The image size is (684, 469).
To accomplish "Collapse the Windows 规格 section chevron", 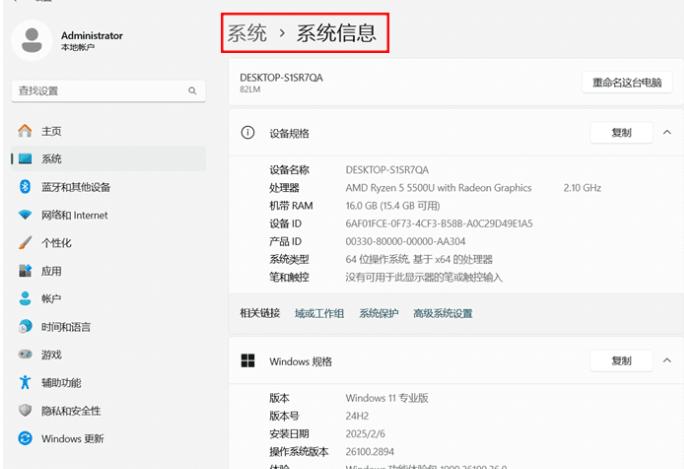I will pyautogui.click(x=667, y=360).
